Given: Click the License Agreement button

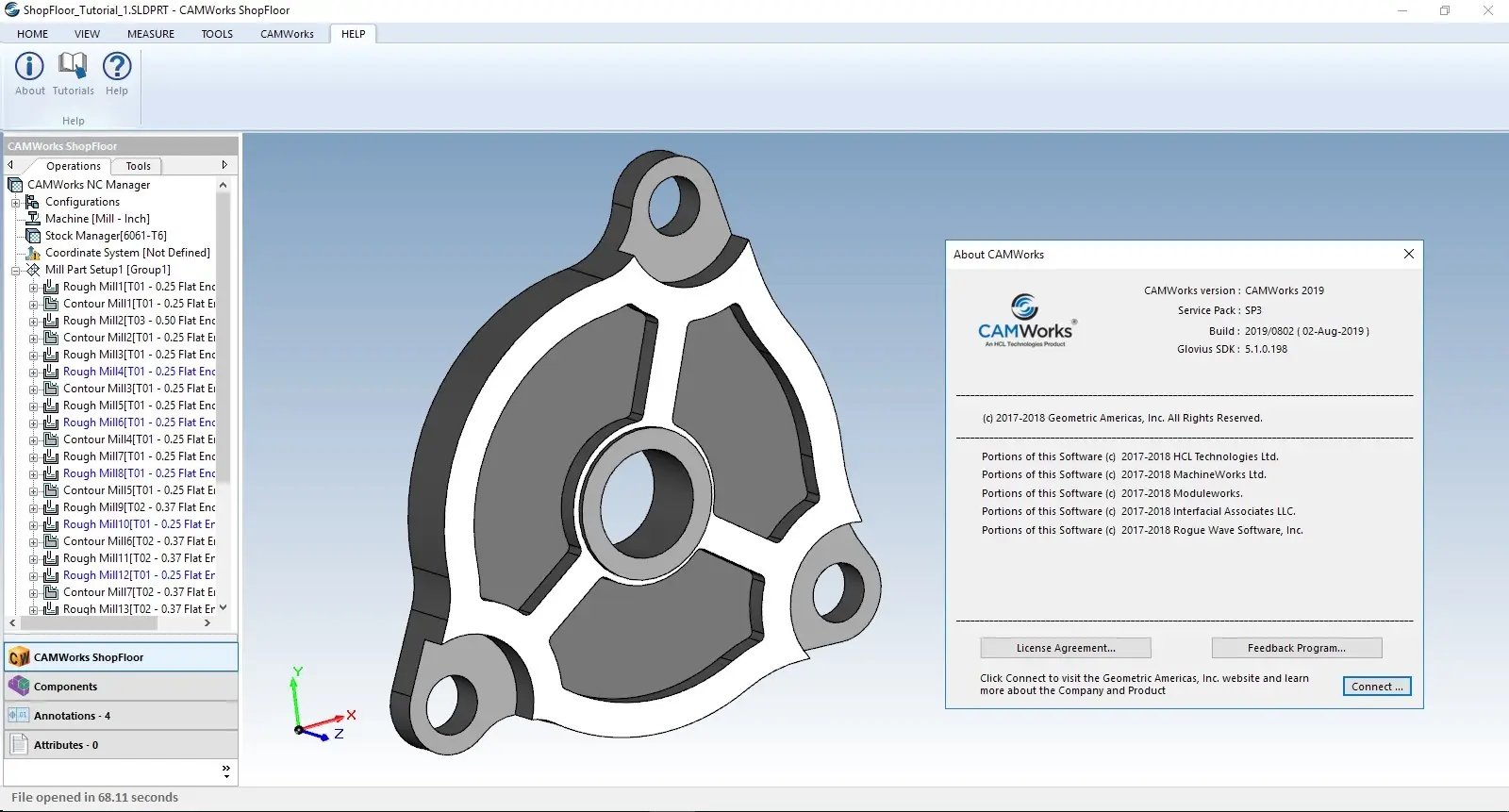Looking at the screenshot, I should pyautogui.click(x=1066, y=648).
